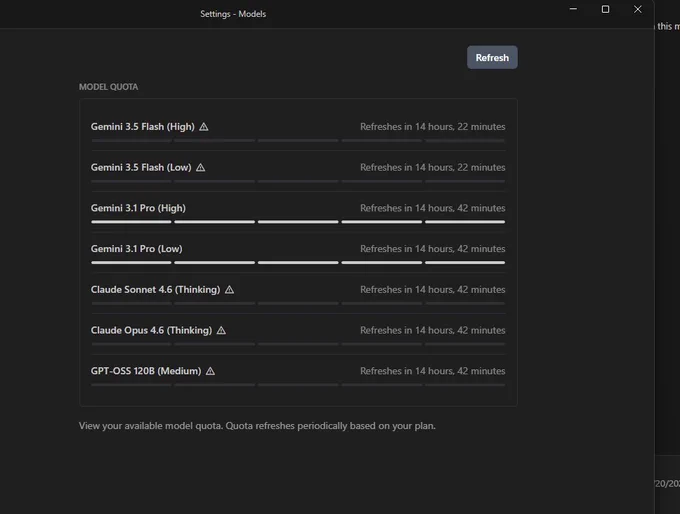Click refresh time text for Gemini 3.1 Pro (High)
Screen dimensions: 680x514
click(x=432, y=208)
